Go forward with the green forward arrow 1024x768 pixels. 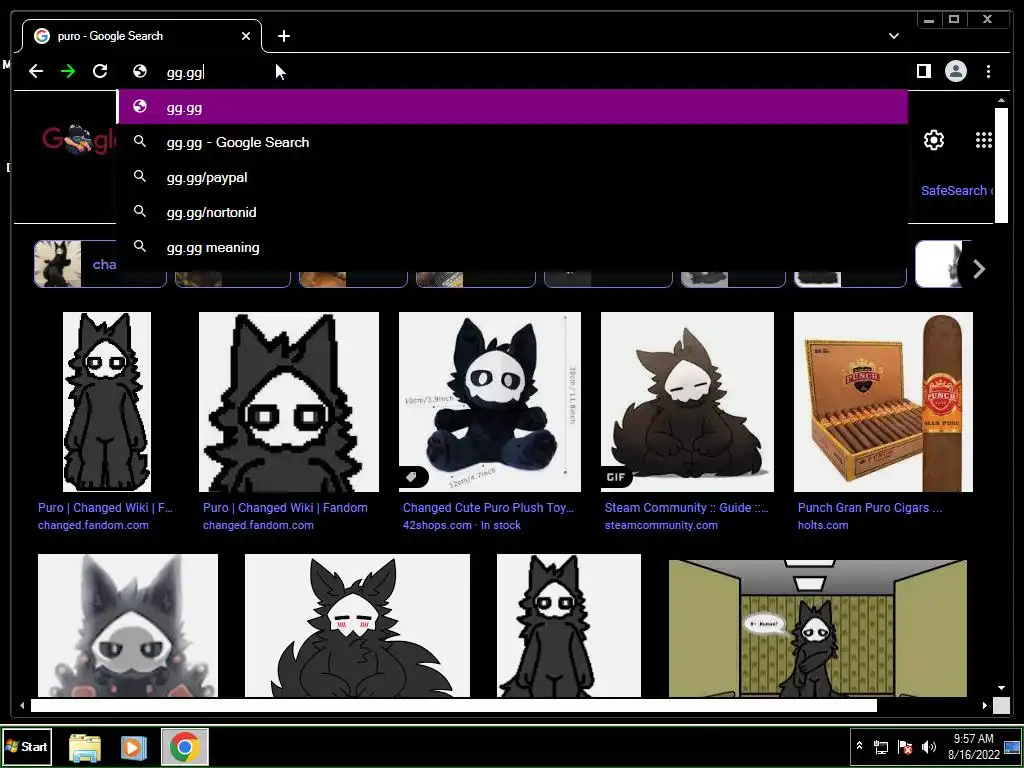68,71
